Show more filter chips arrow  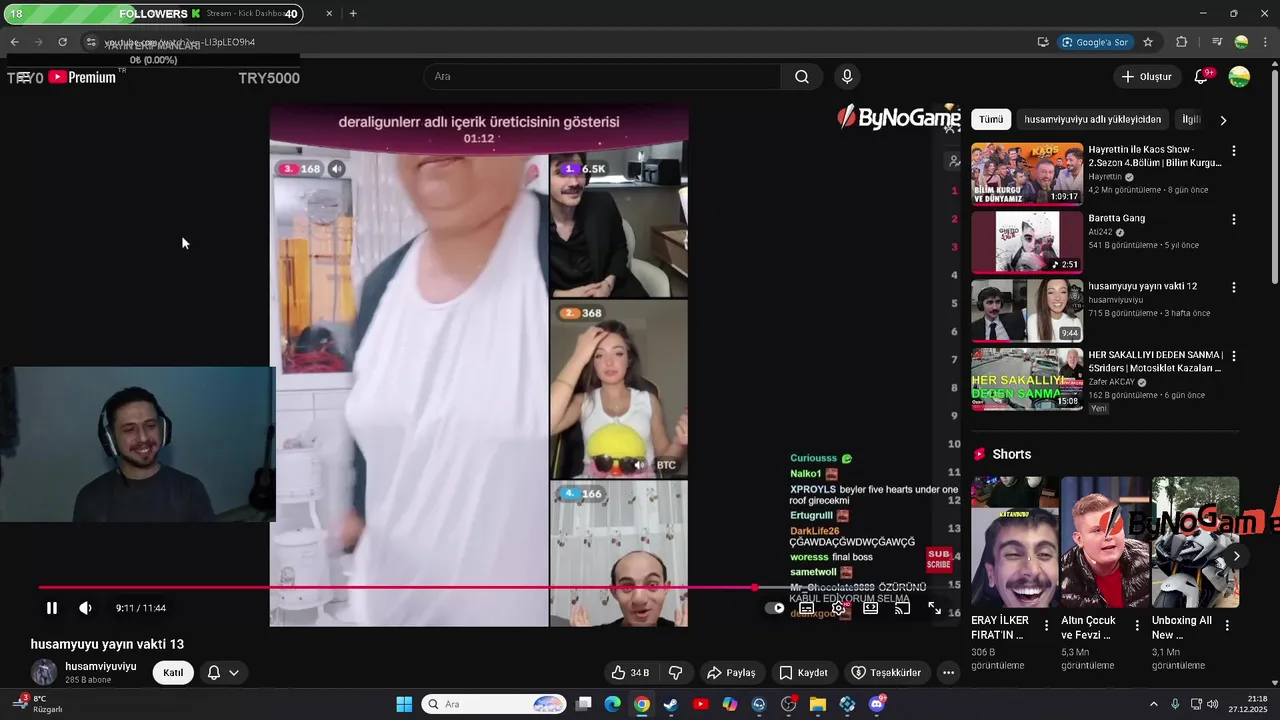coord(1223,120)
